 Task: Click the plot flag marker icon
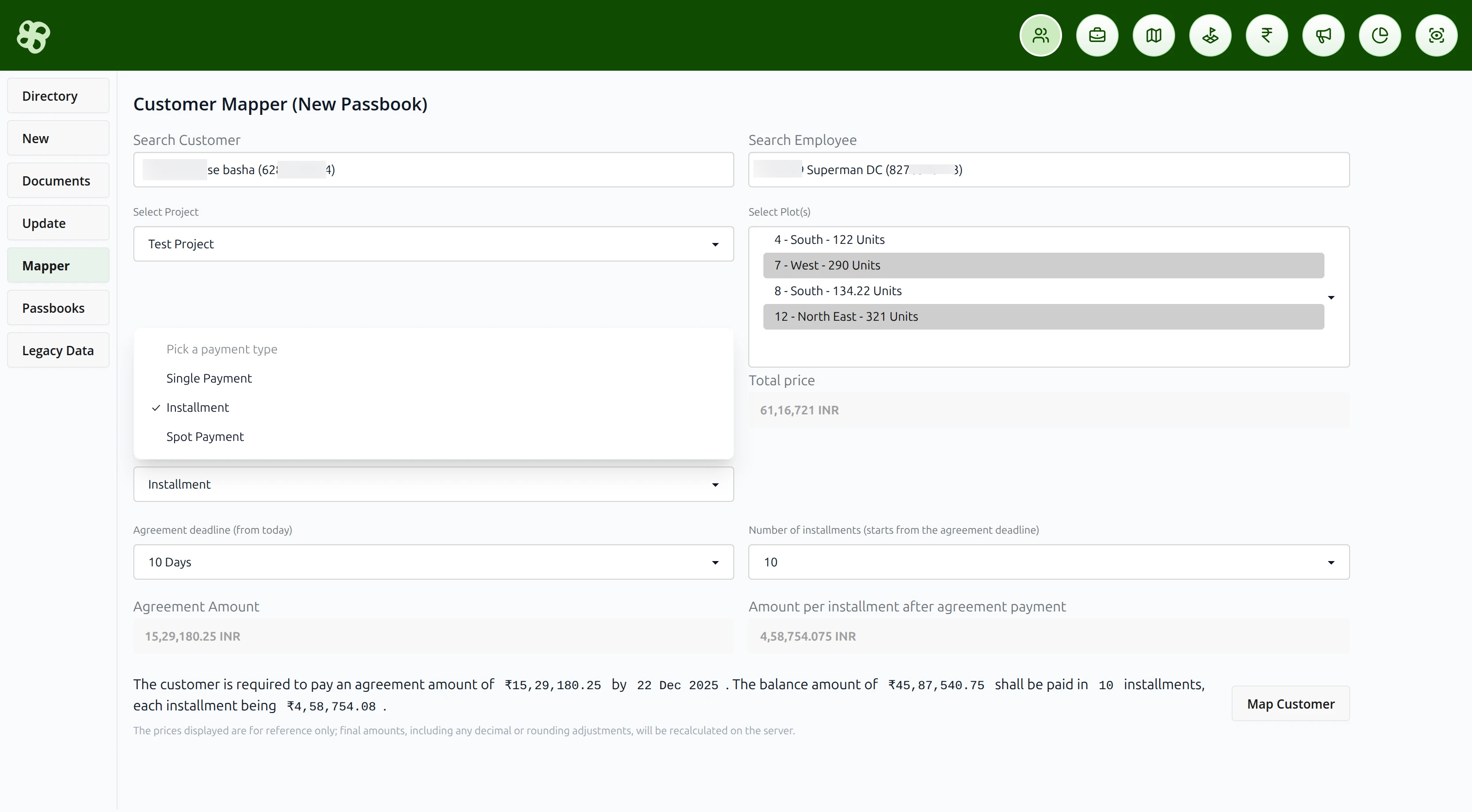pos(1210,35)
